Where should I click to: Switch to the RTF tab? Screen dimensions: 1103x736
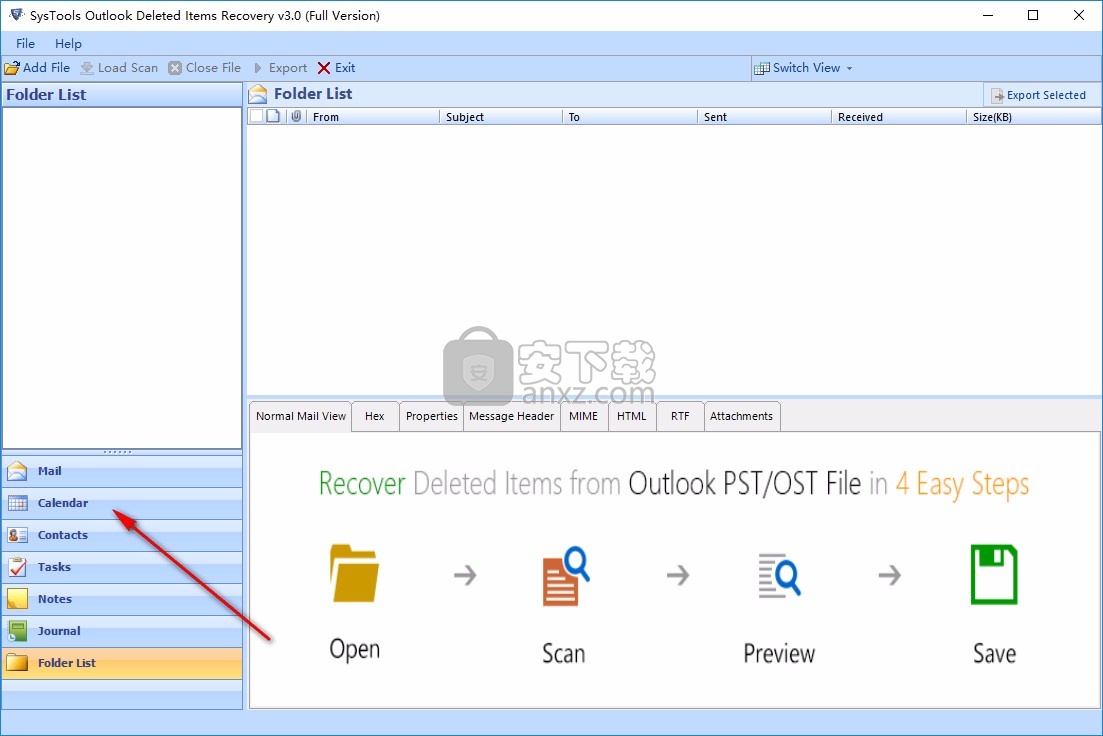tap(680, 416)
